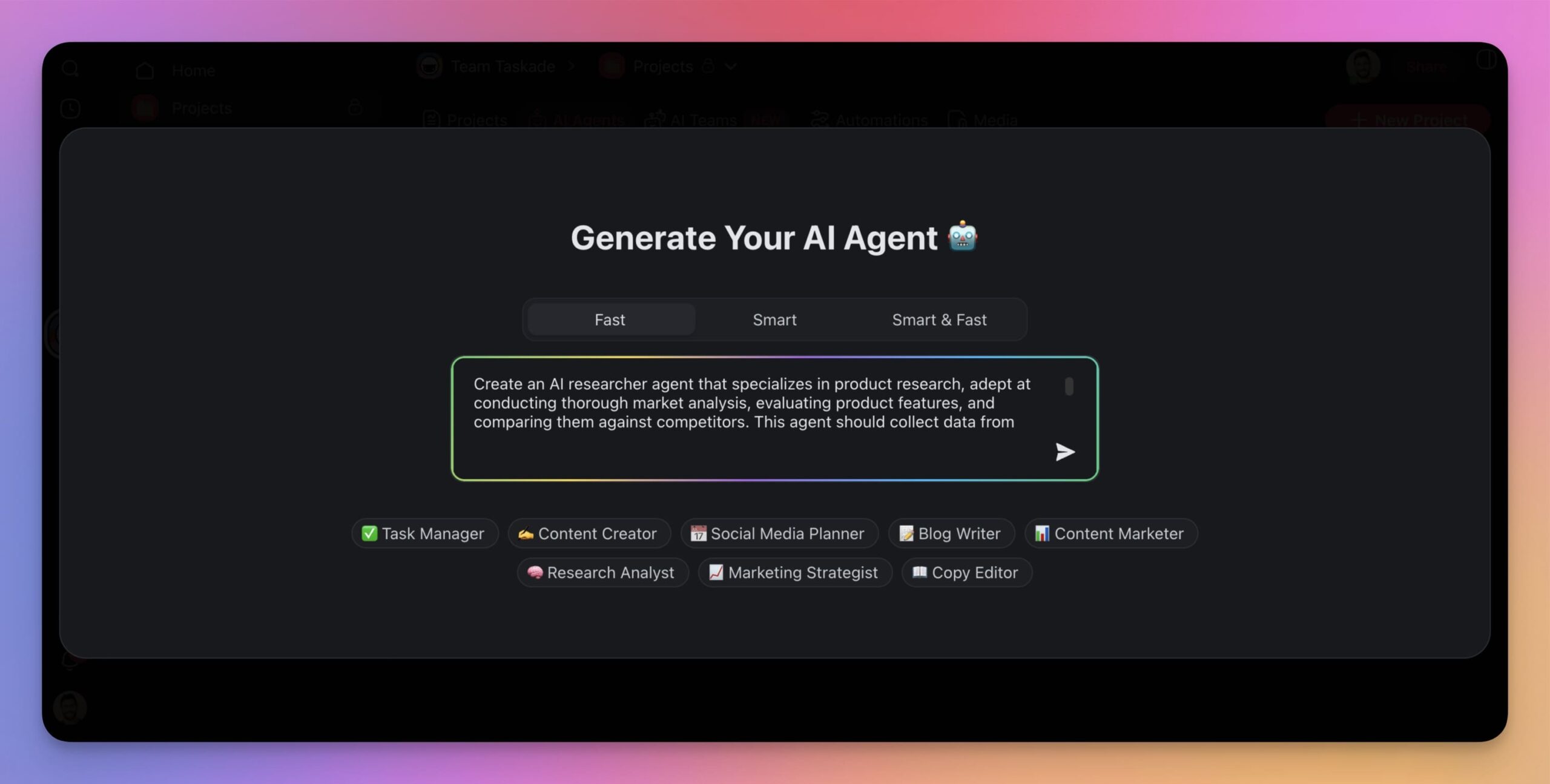Select the Smart & Fast generation mode tab
Image resolution: width=1550 pixels, height=784 pixels.
click(x=939, y=319)
